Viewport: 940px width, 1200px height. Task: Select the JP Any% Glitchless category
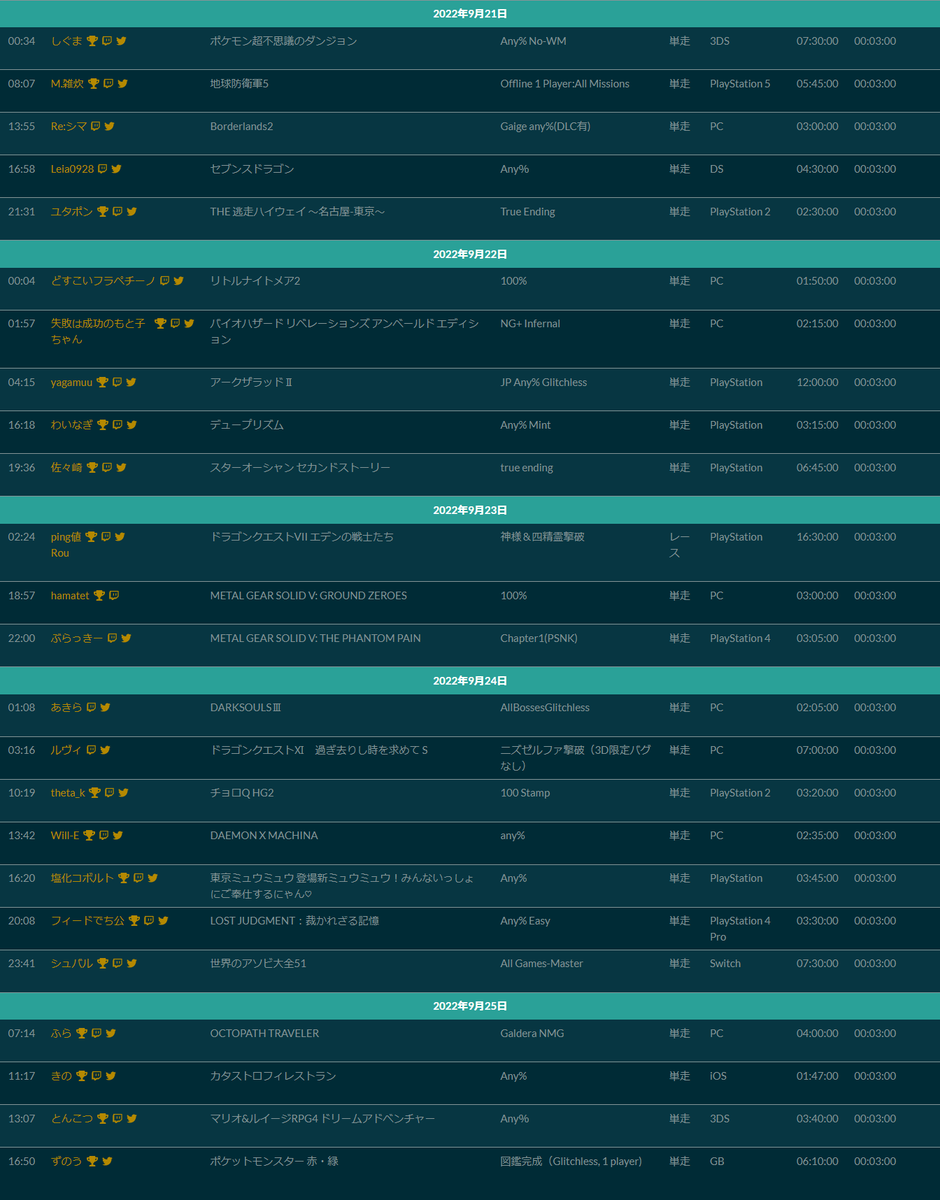point(543,382)
